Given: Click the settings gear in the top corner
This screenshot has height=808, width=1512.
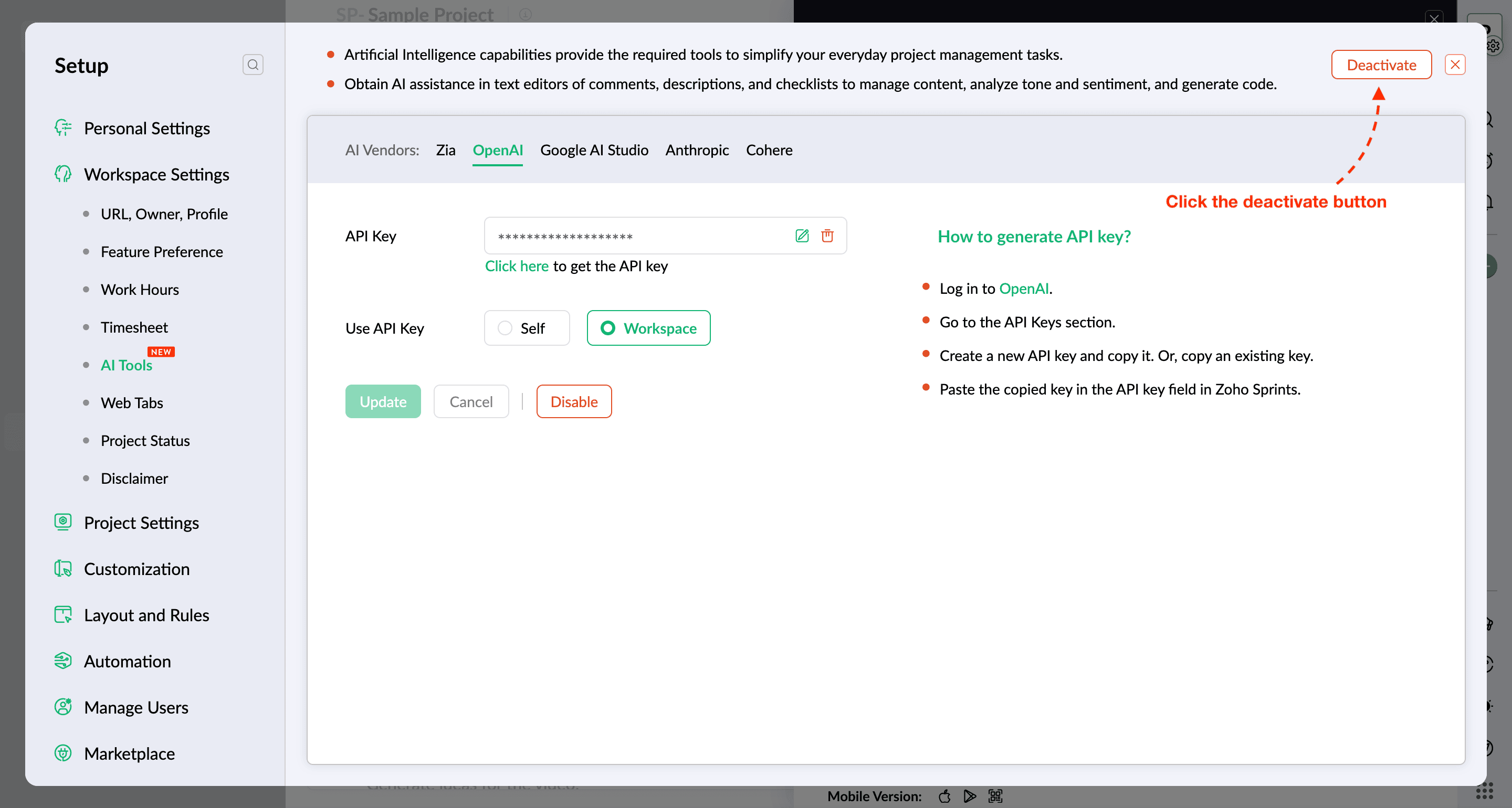Looking at the screenshot, I should tap(1494, 46).
